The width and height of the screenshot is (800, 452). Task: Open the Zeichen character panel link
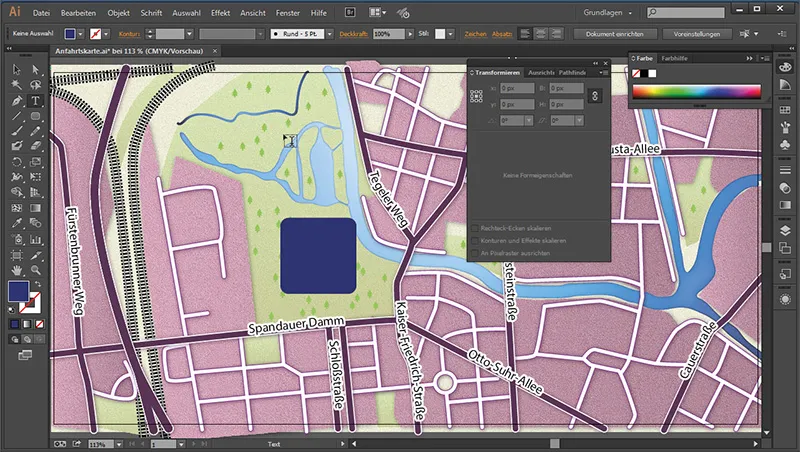[475, 34]
